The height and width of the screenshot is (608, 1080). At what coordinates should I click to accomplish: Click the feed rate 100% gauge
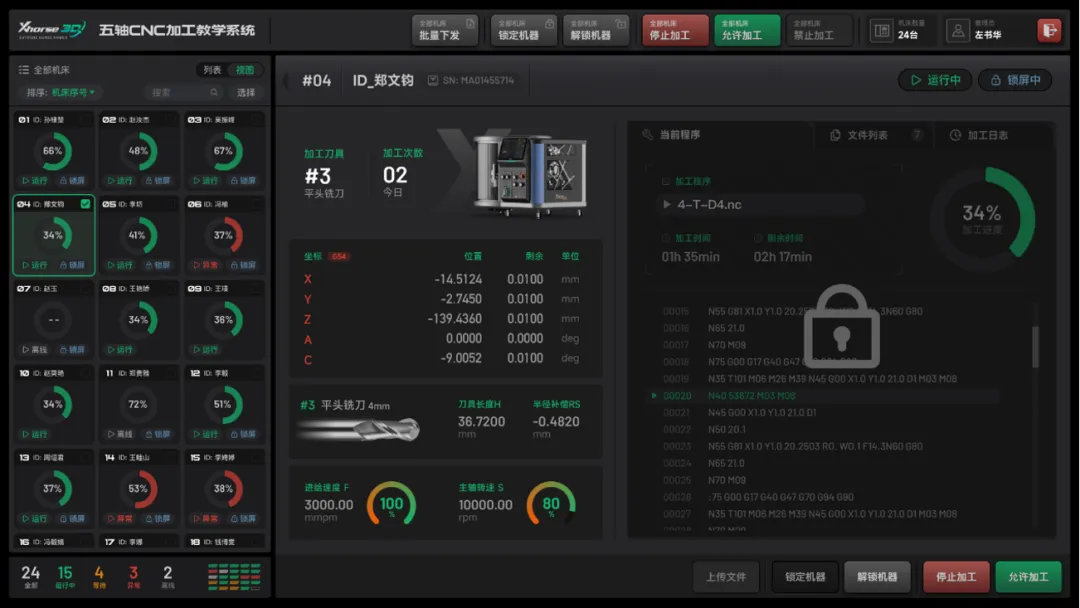tap(391, 505)
